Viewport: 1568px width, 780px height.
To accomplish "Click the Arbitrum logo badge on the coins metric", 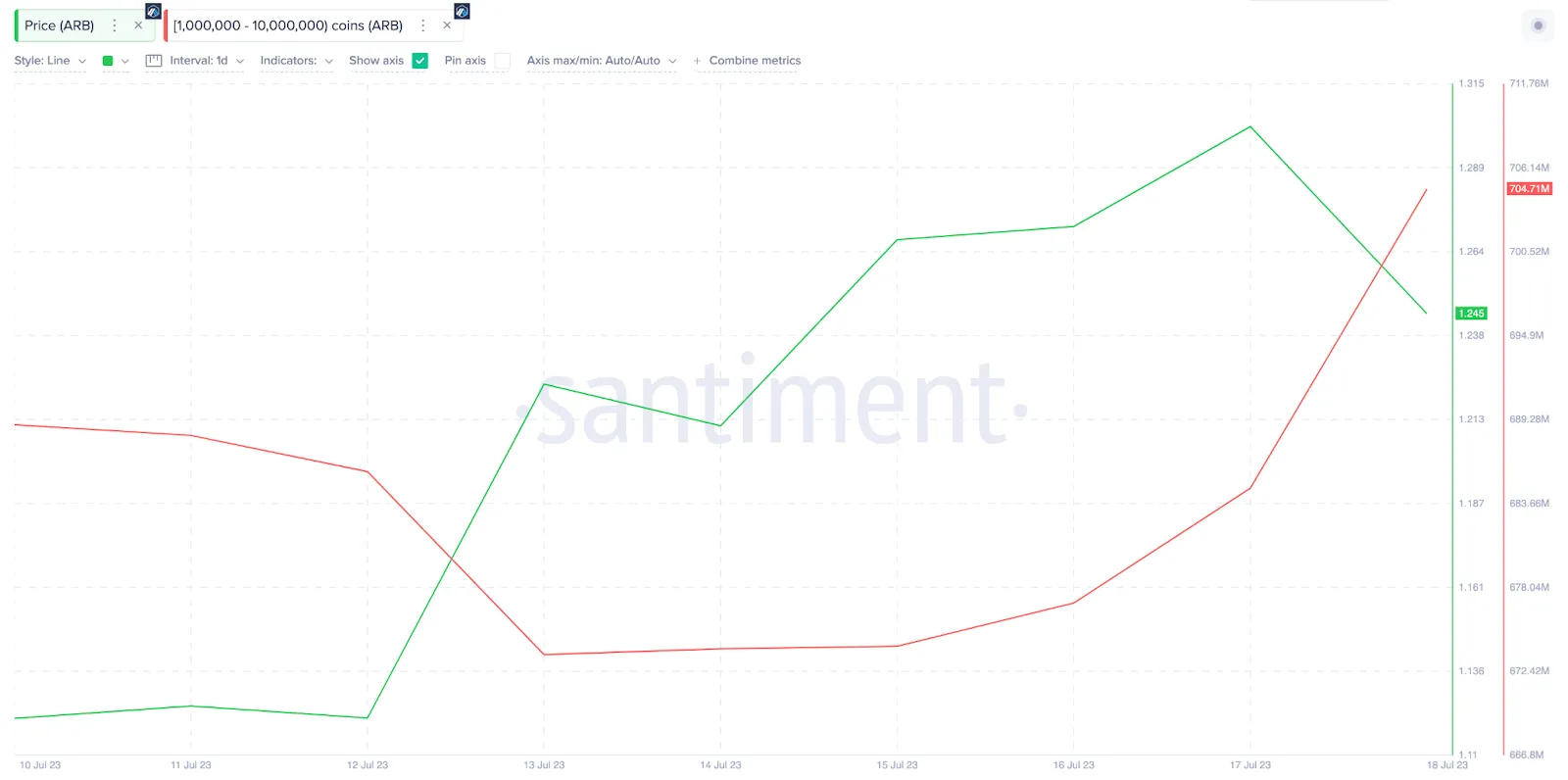I will click(462, 11).
